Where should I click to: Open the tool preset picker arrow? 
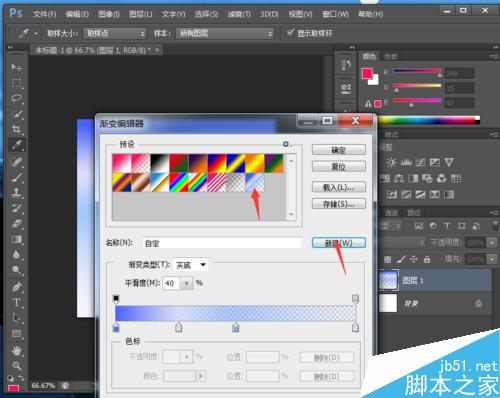(x=35, y=33)
